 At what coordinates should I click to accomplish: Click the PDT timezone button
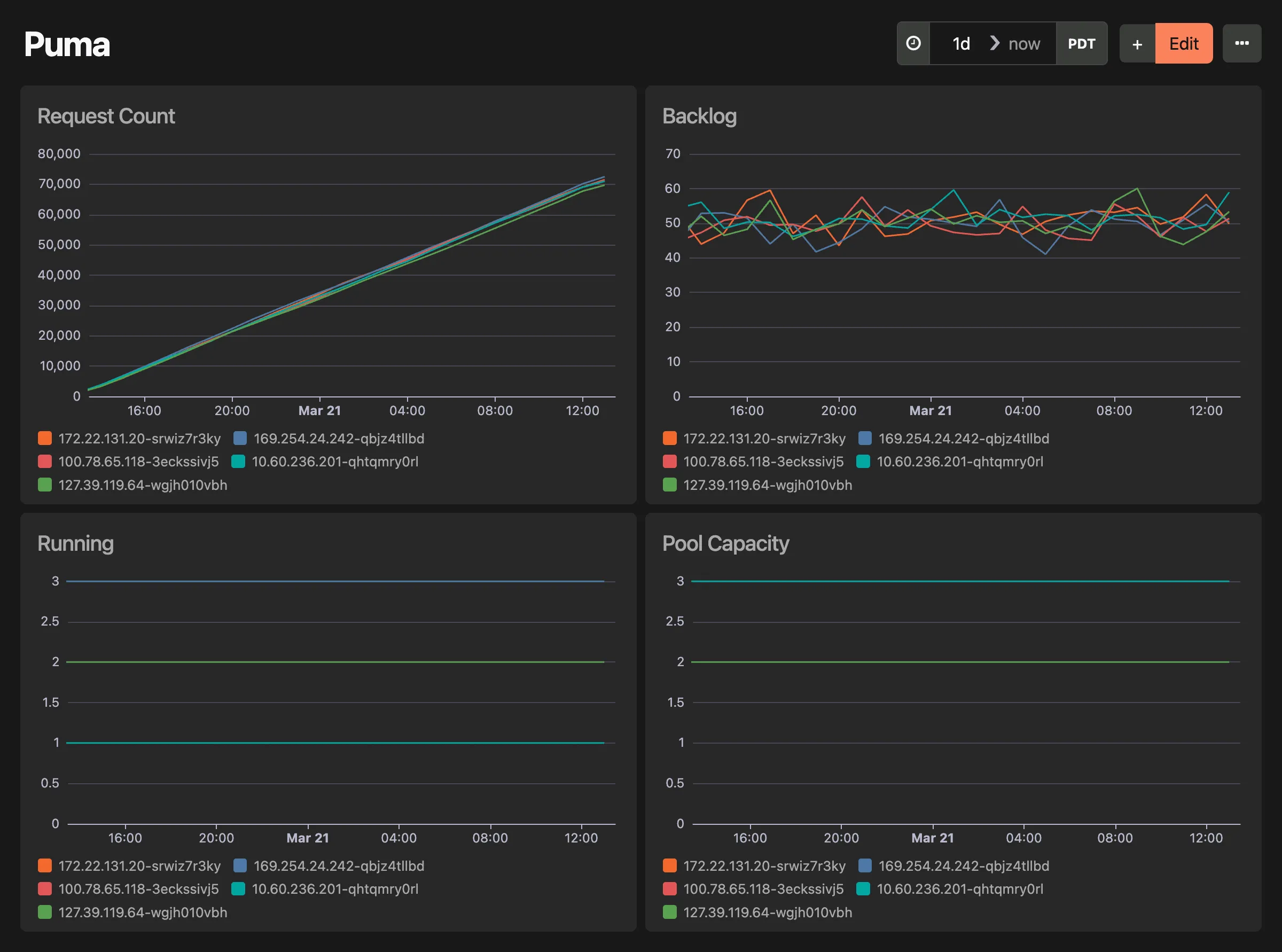[1082, 43]
